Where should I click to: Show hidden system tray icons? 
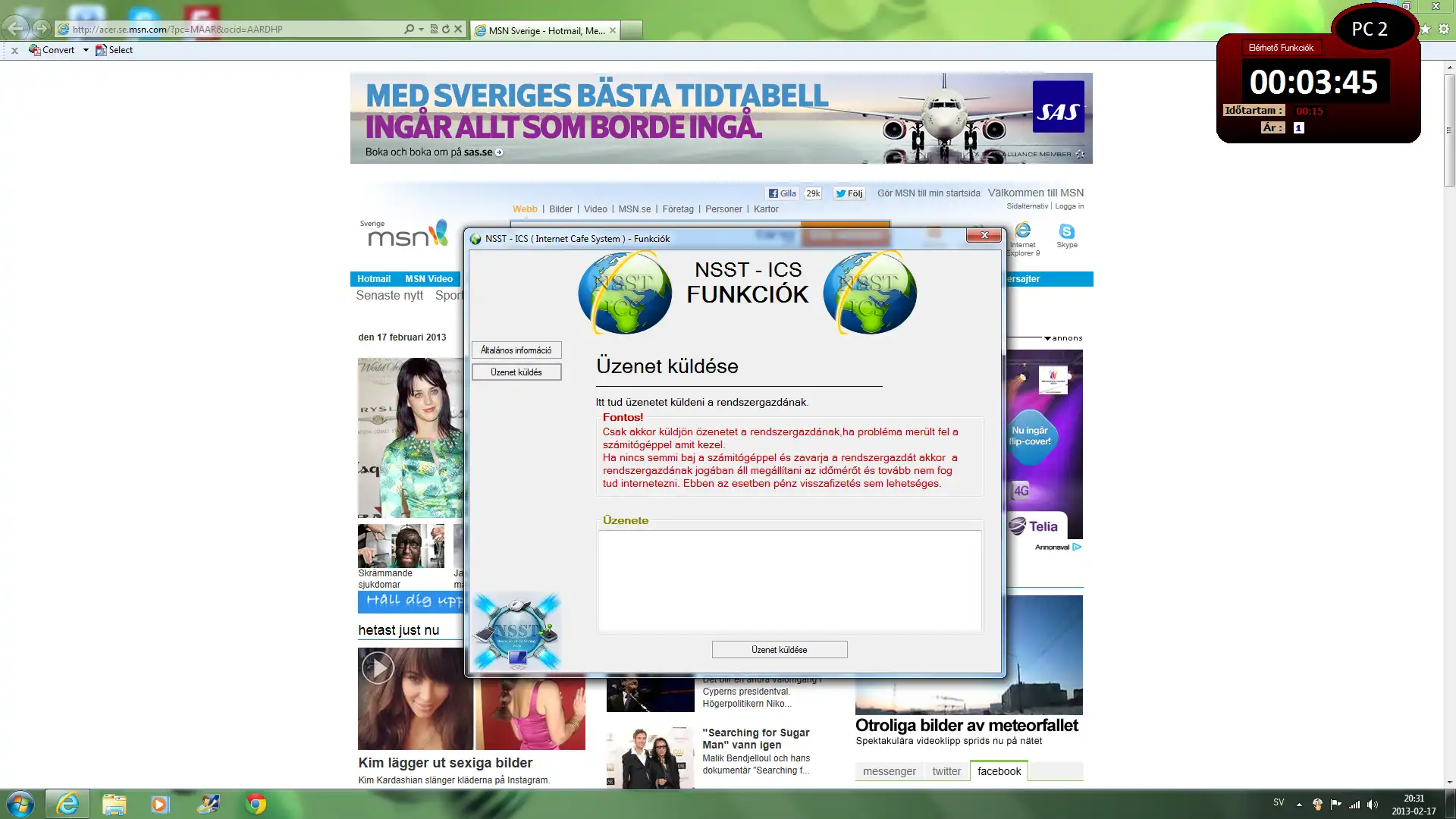pyautogui.click(x=1299, y=804)
